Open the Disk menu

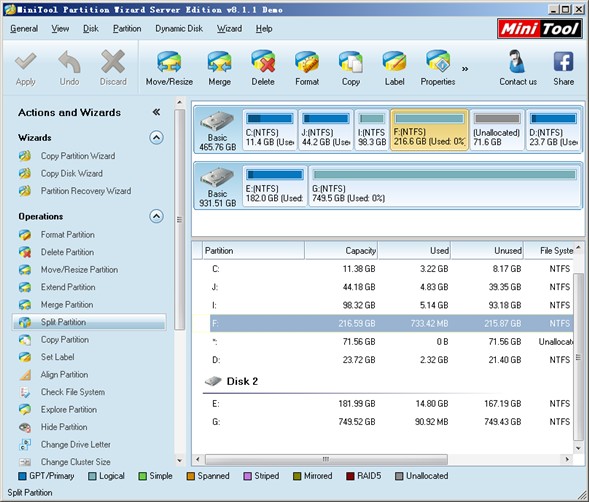(91, 29)
